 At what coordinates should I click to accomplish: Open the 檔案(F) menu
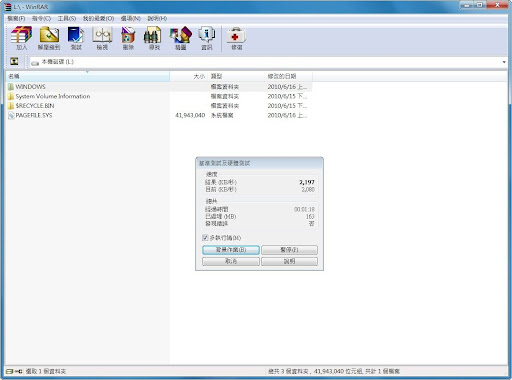pyautogui.click(x=16, y=18)
